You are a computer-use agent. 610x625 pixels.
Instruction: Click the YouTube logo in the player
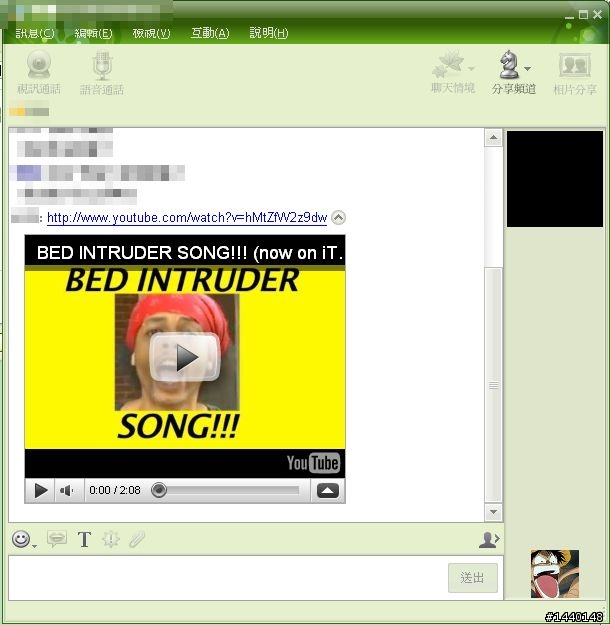click(x=313, y=463)
